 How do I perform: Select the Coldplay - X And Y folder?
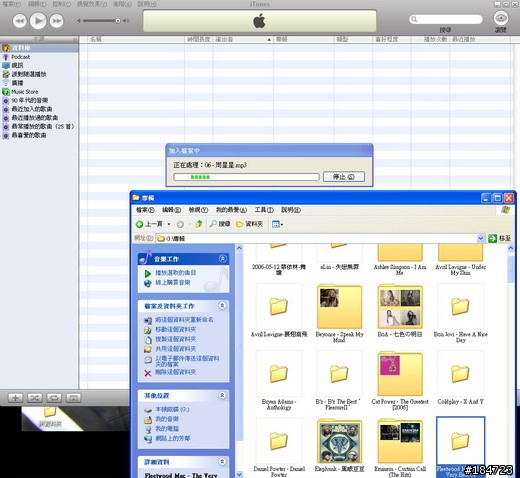pyautogui.click(x=460, y=378)
